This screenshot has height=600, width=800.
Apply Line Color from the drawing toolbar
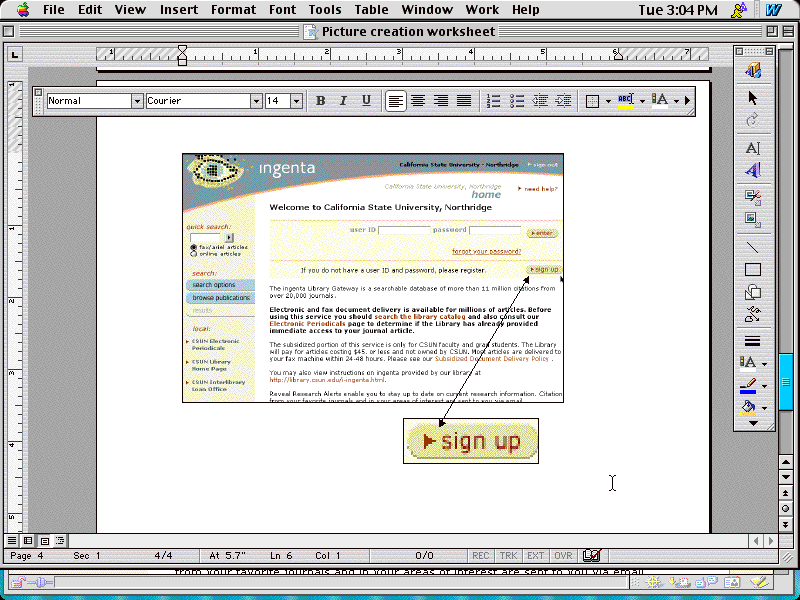point(748,386)
